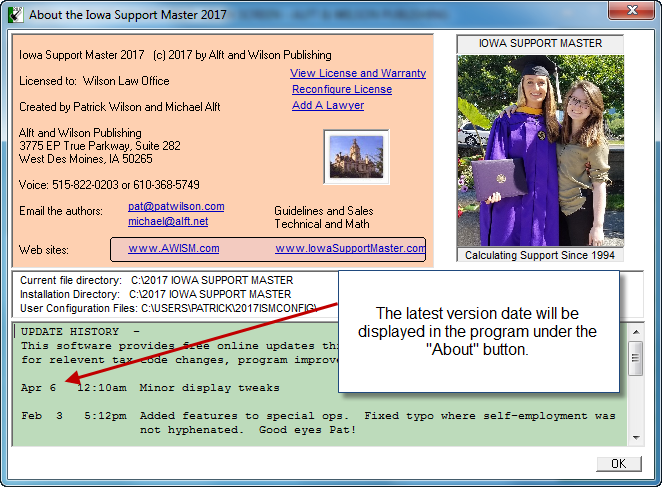Email pat@patwilson.com
Image resolution: width=662 pixels, height=487 pixels.
pyautogui.click(x=176, y=206)
